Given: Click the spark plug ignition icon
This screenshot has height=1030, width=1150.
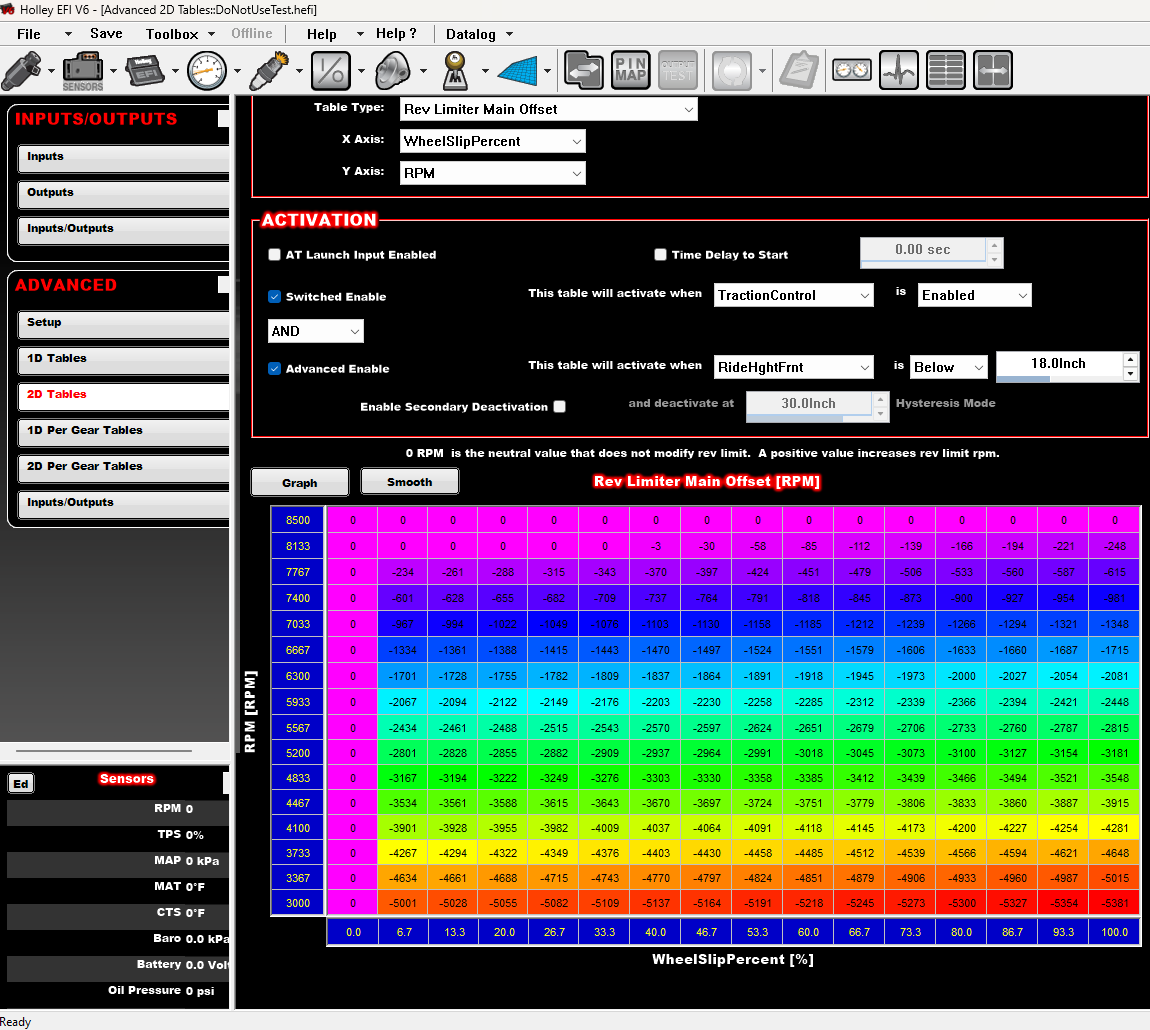Looking at the screenshot, I should [268, 70].
